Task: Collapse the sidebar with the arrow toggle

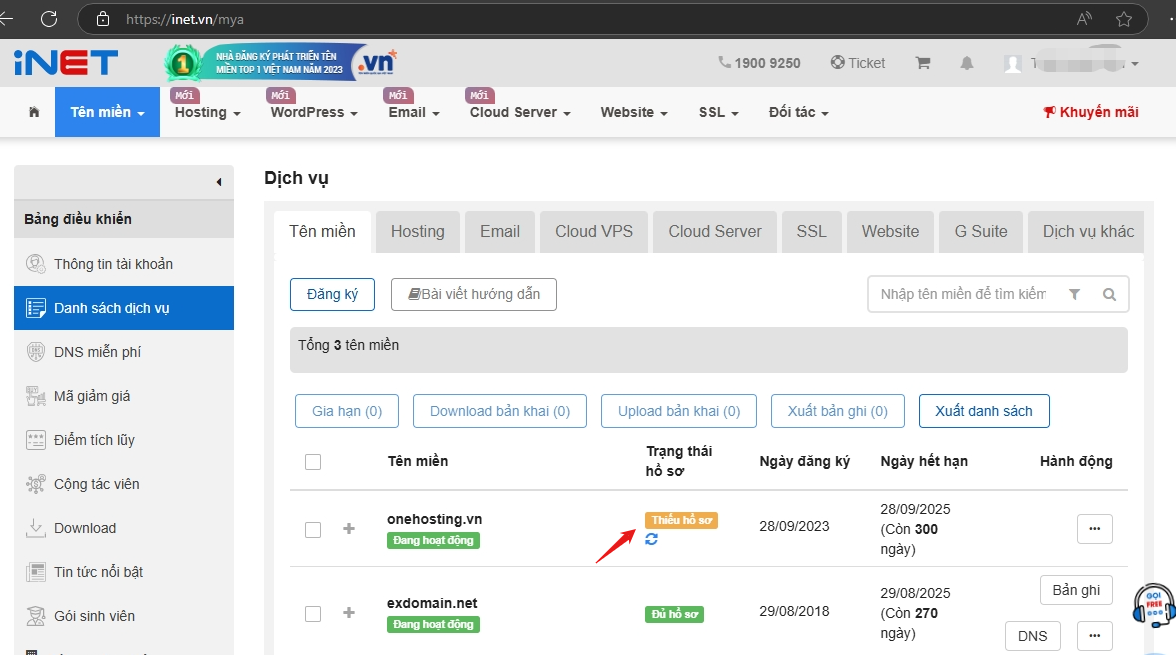Action: click(219, 182)
